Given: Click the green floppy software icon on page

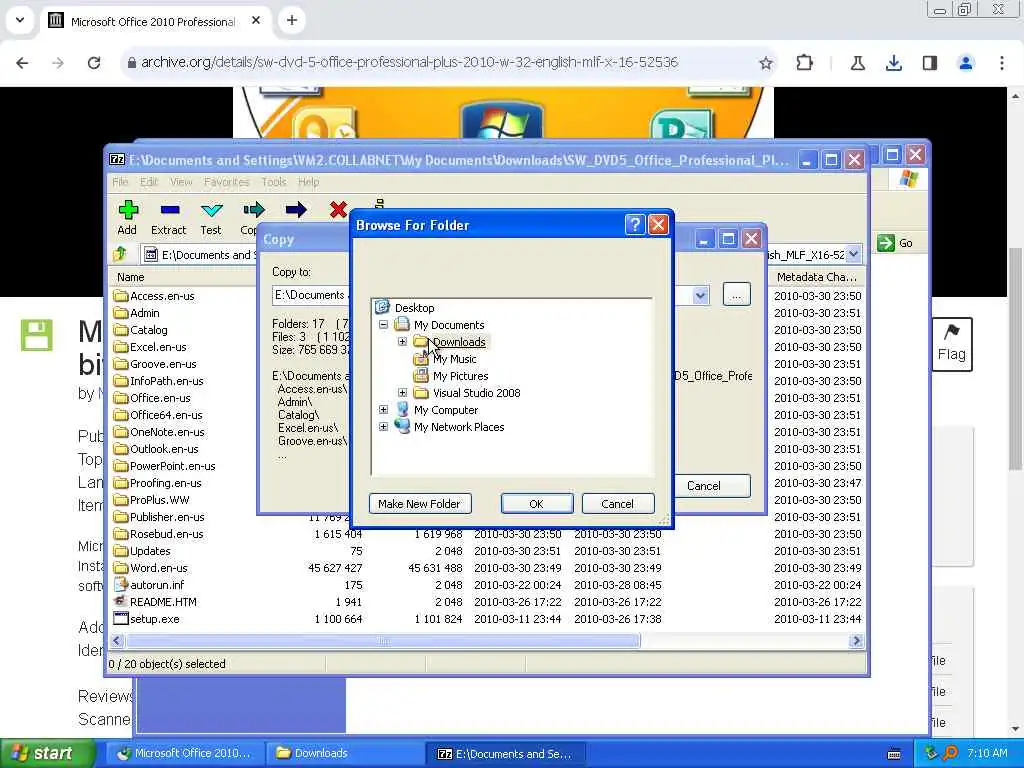Looking at the screenshot, I should point(37,336).
